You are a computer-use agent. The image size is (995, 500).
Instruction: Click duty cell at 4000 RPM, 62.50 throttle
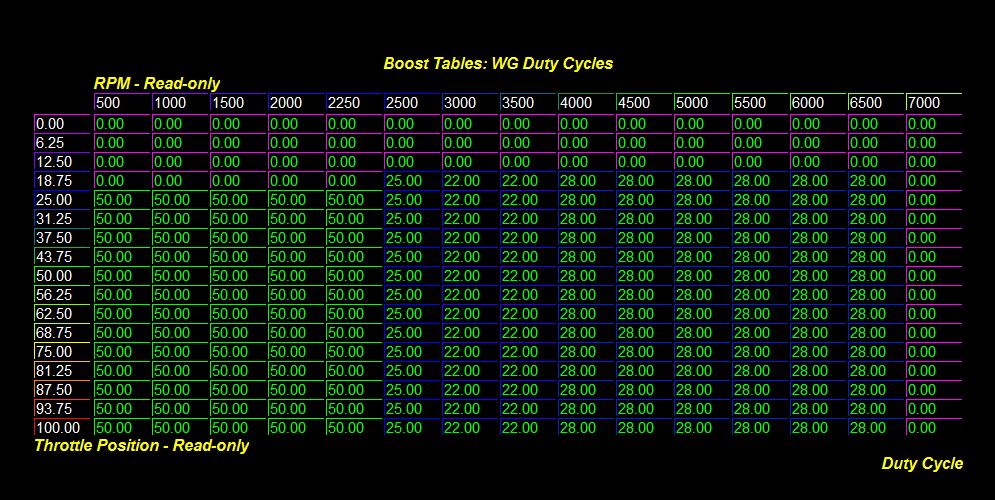pyautogui.click(x=585, y=314)
